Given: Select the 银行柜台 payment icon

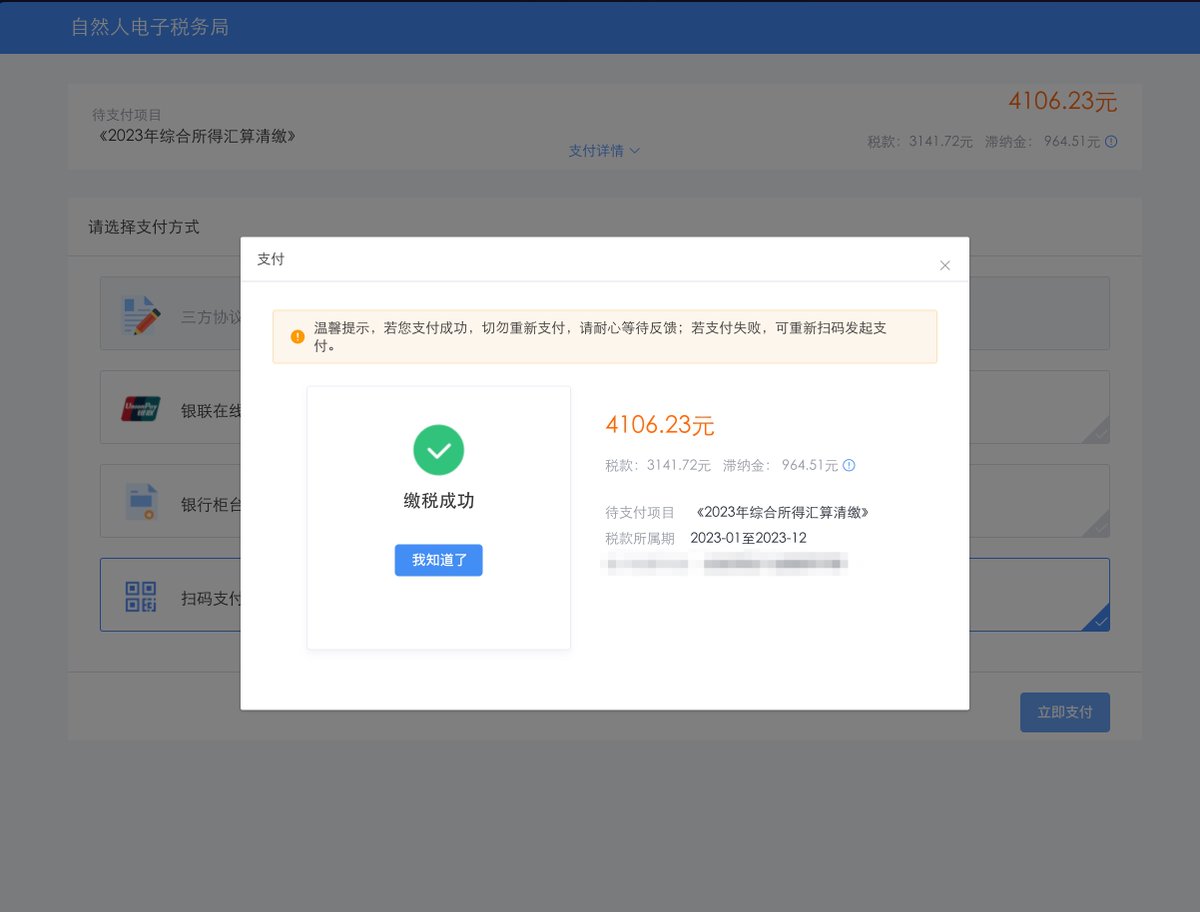Looking at the screenshot, I should (x=141, y=501).
